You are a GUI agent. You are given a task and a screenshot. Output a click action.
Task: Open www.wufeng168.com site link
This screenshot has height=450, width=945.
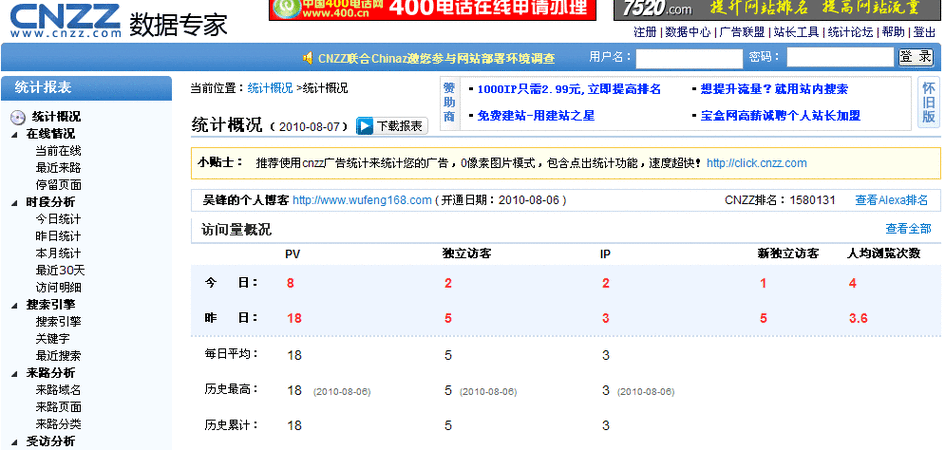click(362, 200)
